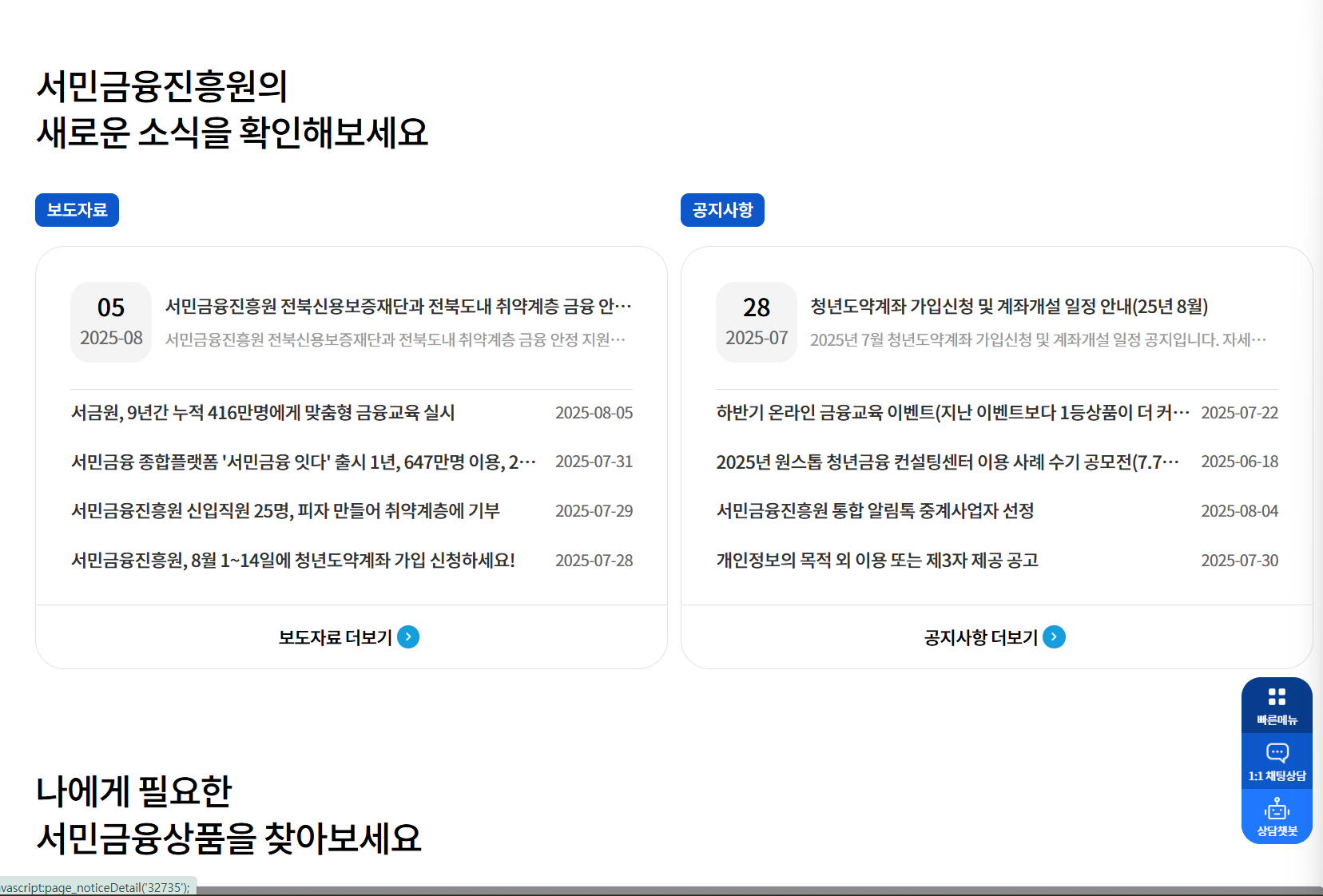Click the date 2025-08-05 in press list
This screenshot has height=896, width=1323.
594,413
